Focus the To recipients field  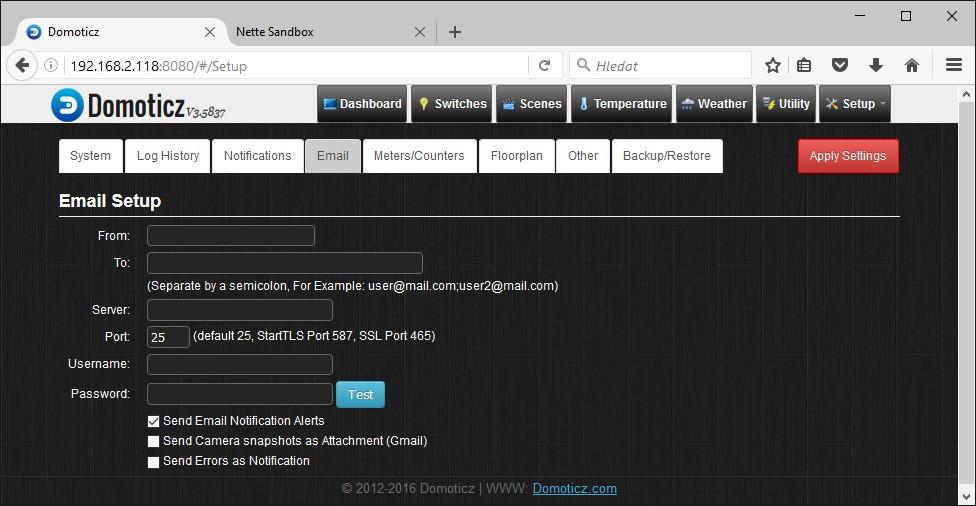(284, 263)
